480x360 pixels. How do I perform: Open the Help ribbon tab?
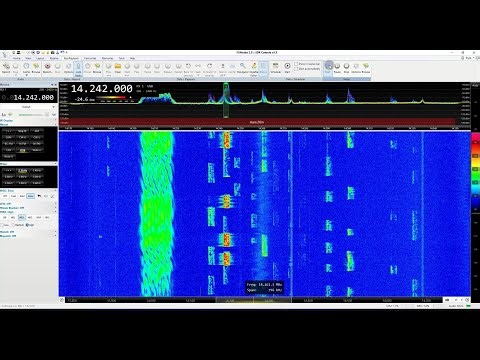(132, 58)
